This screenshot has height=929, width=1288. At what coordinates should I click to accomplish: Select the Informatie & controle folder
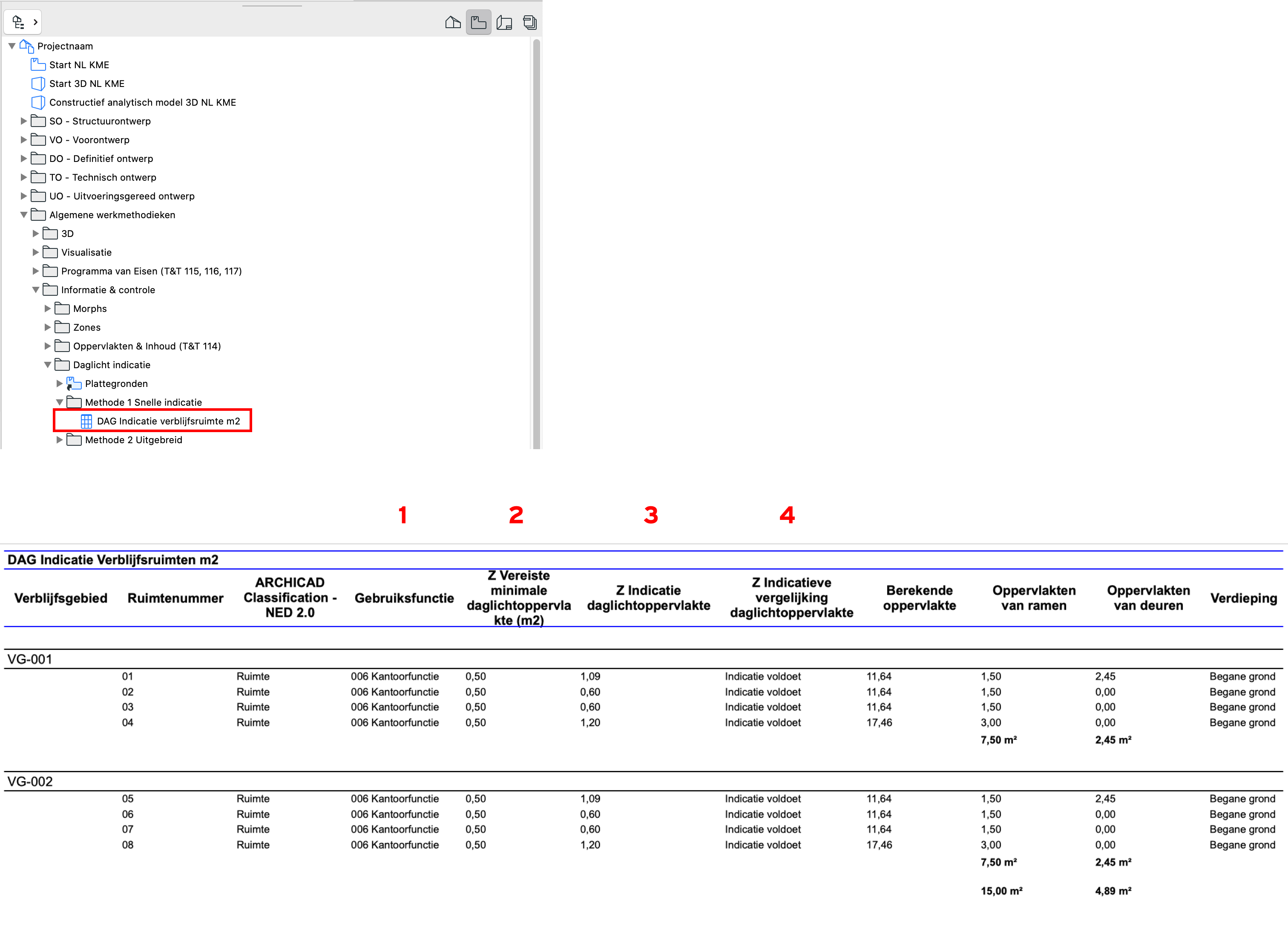click(108, 290)
